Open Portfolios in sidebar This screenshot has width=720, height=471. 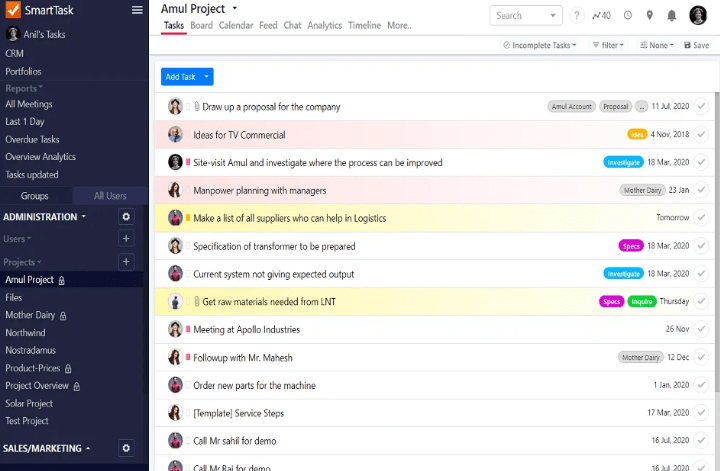tap(23, 71)
